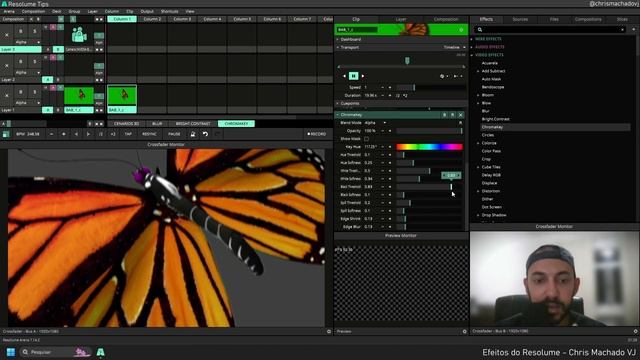640x360 pixels.
Task: Click the redo arrow icon
Action: [218, 134]
